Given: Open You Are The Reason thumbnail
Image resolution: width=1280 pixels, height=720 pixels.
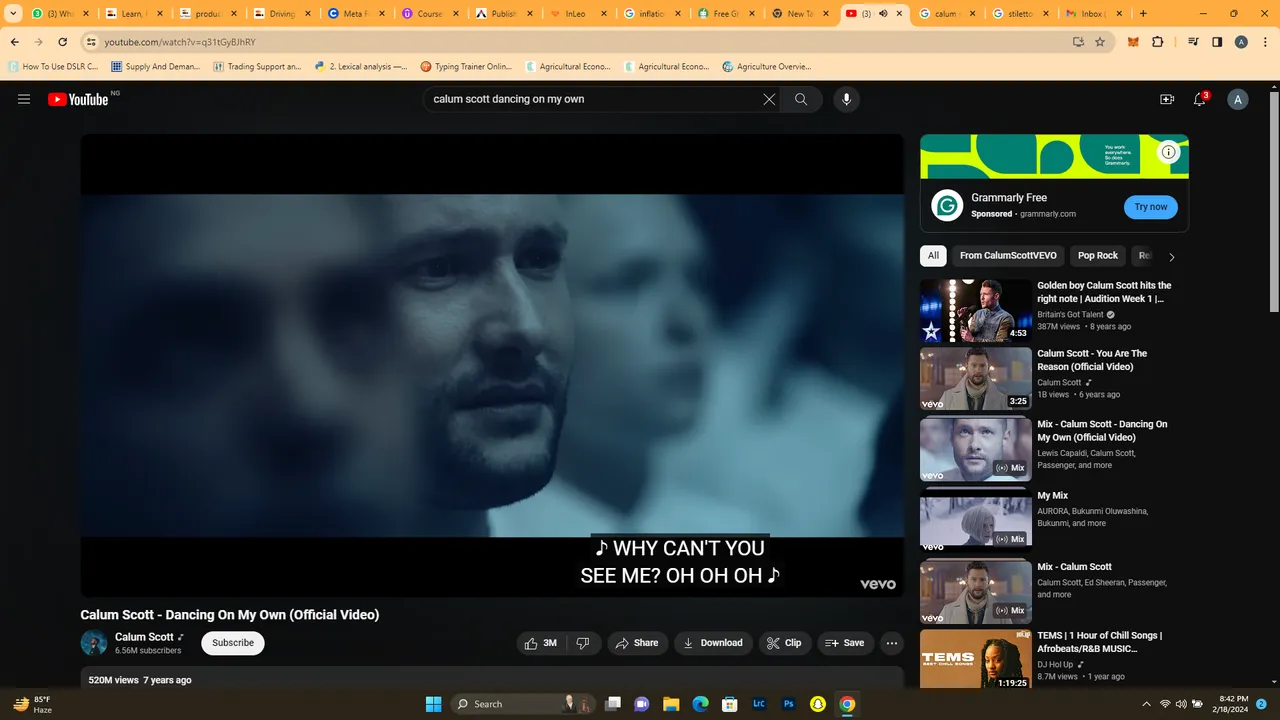Looking at the screenshot, I should tap(975, 379).
